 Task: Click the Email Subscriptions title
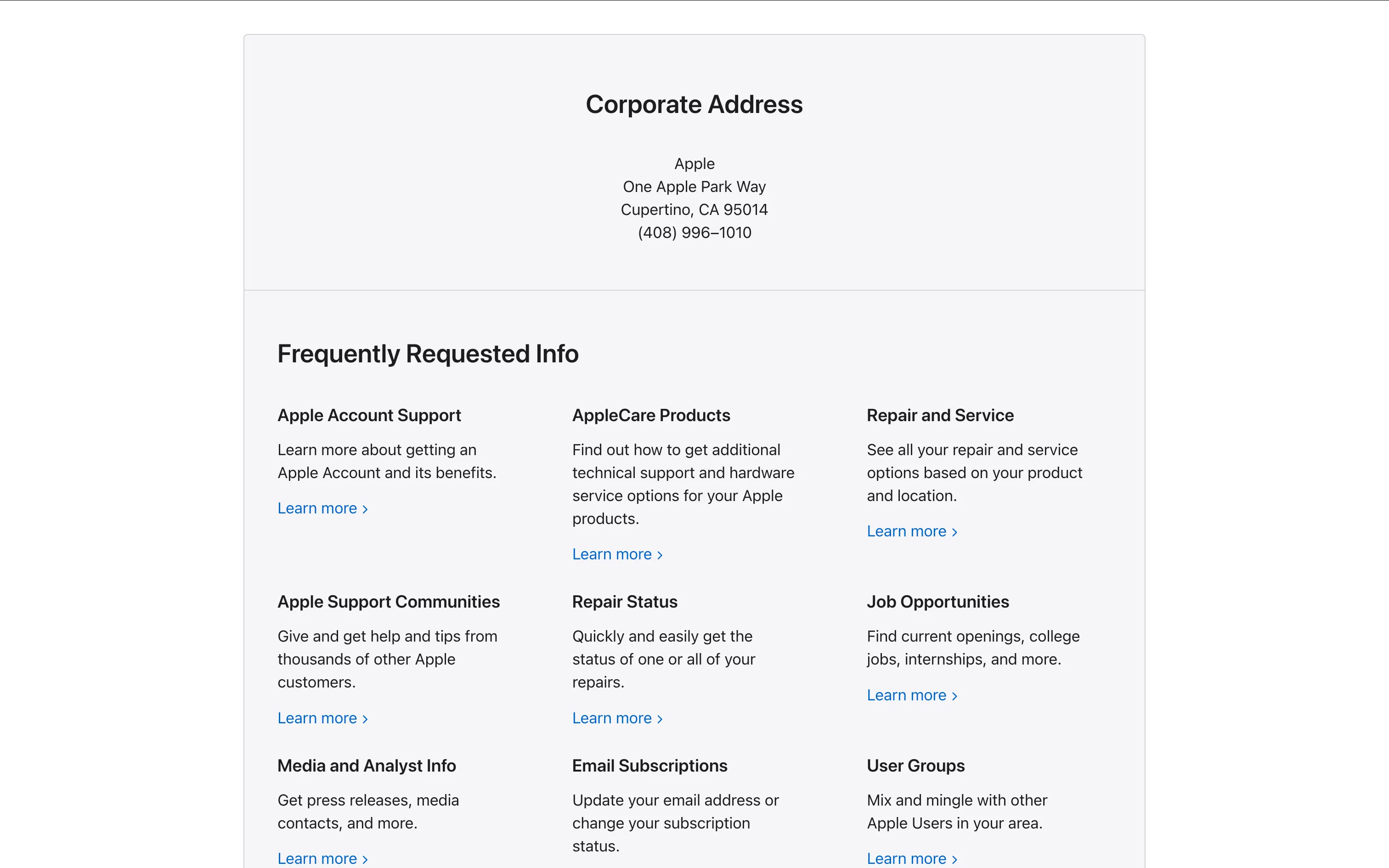pyautogui.click(x=649, y=766)
